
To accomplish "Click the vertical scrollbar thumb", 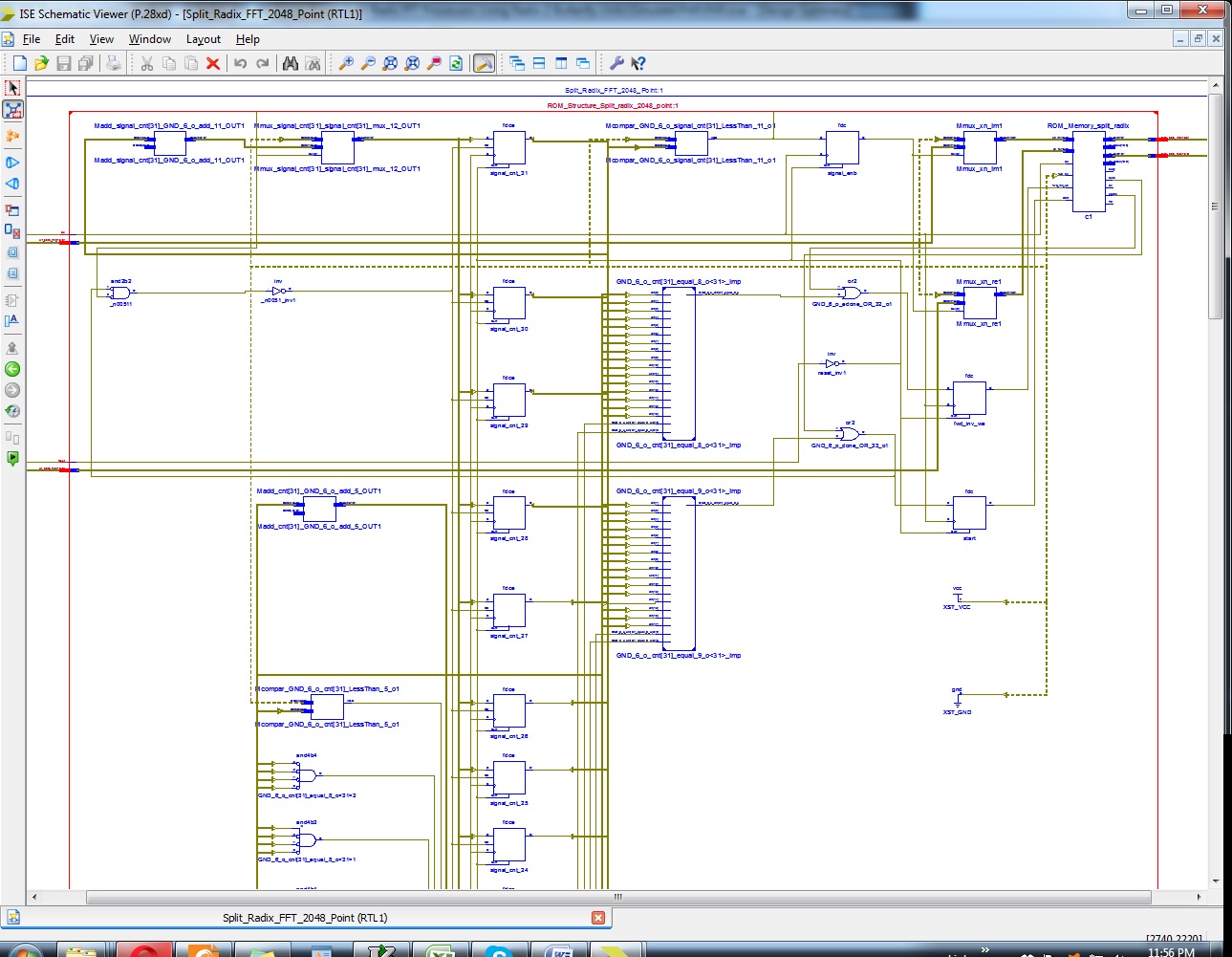I will [1215, 206].
